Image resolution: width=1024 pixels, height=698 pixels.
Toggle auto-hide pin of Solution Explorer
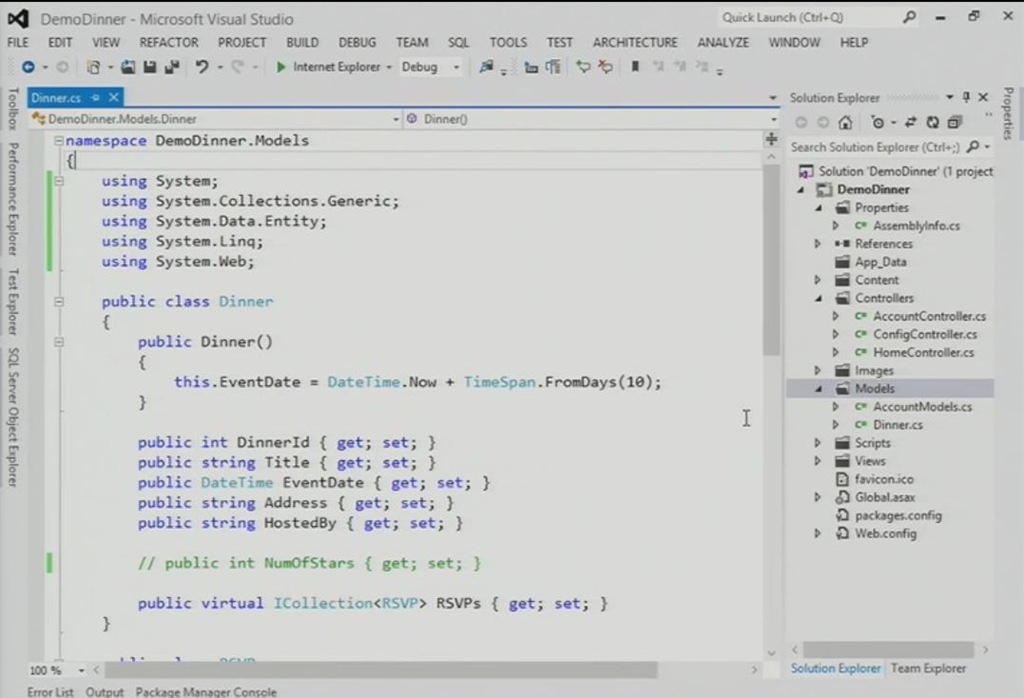click(966, 97)
